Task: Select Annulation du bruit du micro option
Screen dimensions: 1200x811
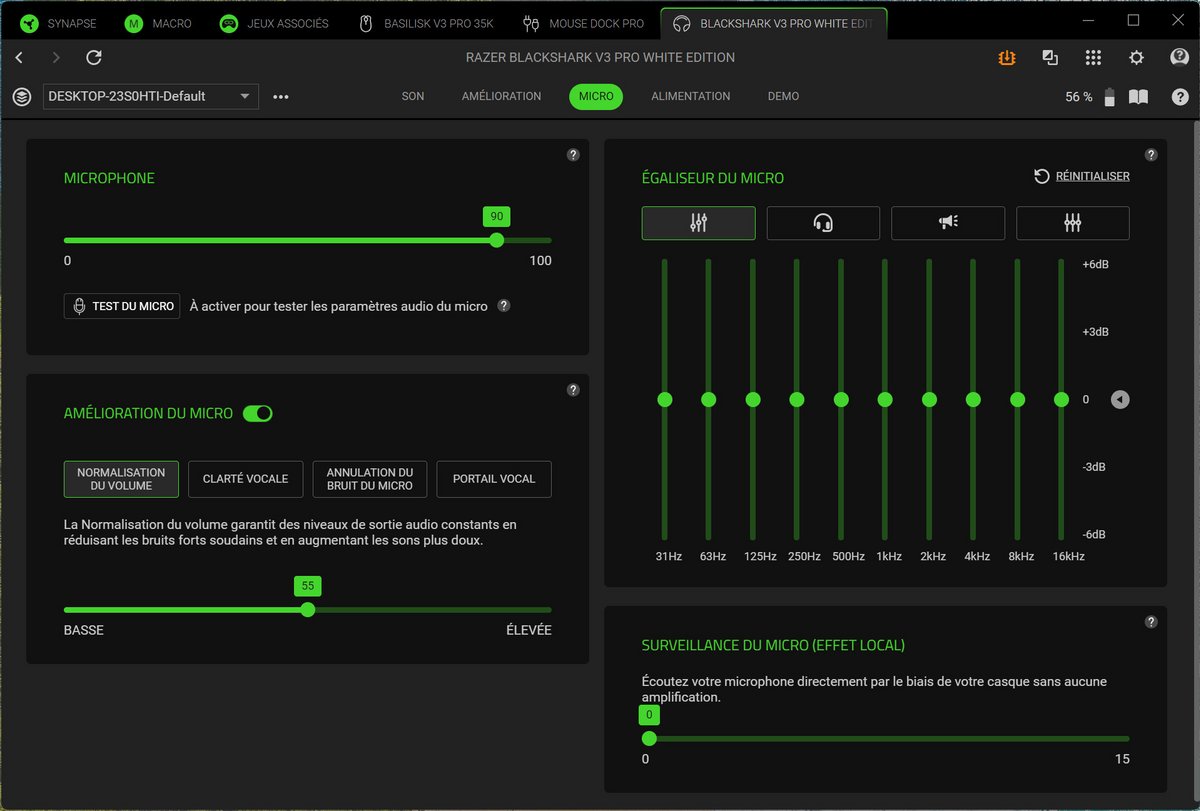Action: 370,479
